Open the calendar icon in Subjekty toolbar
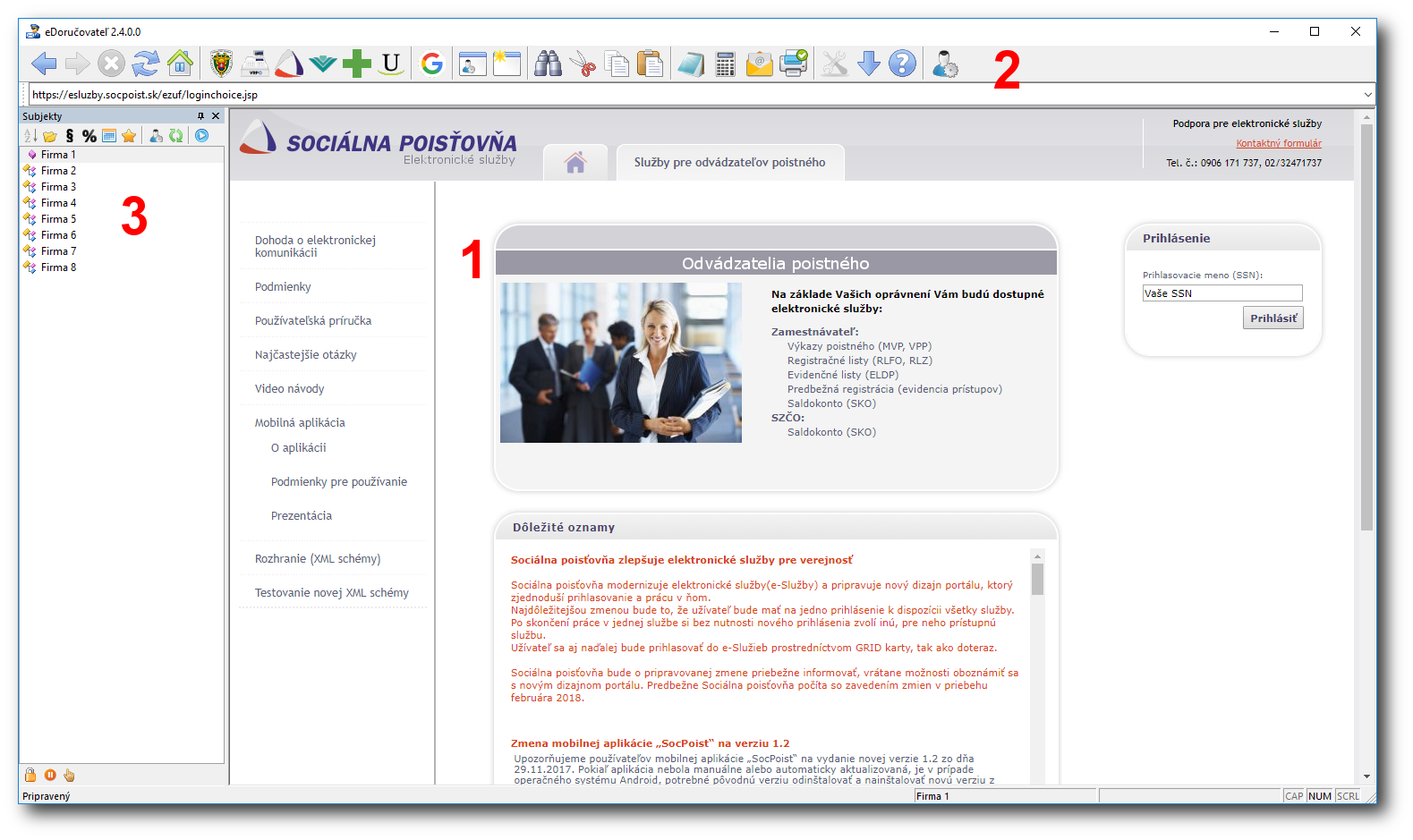1413x840 pixels. tap(109, 136)
